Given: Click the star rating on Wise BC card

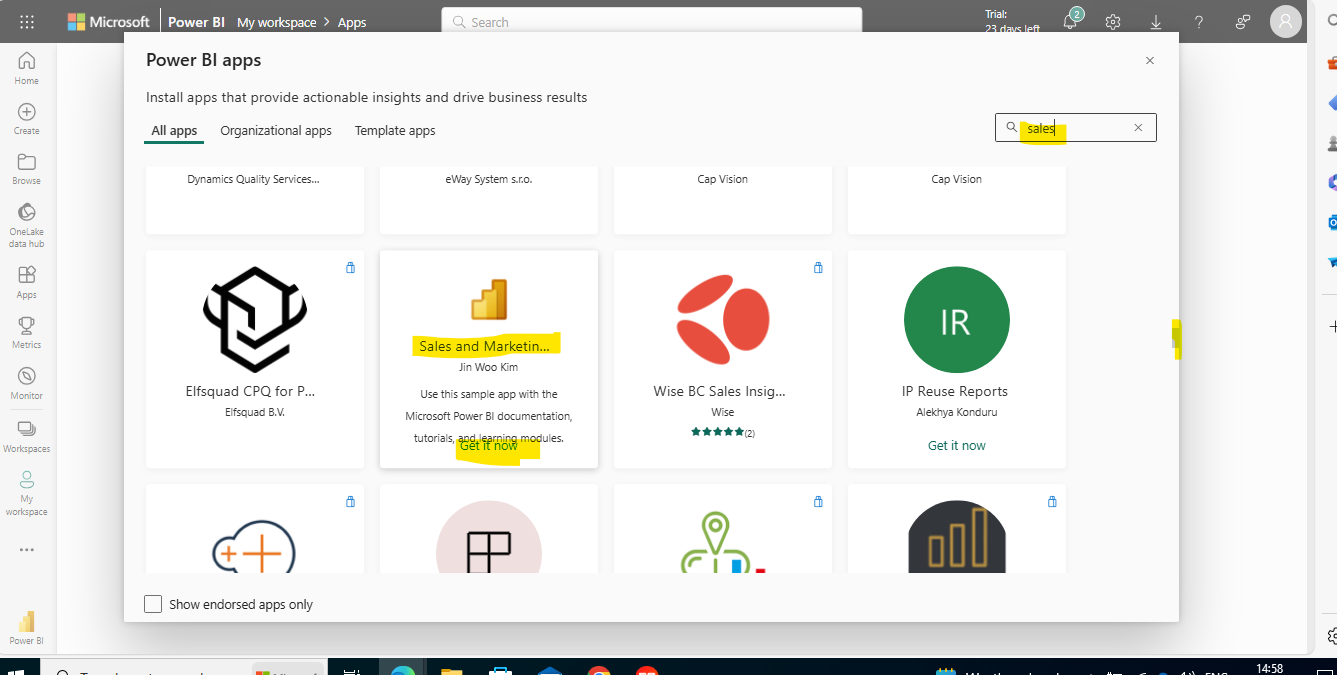Looking at the screenshot, I should click(717, 432).
